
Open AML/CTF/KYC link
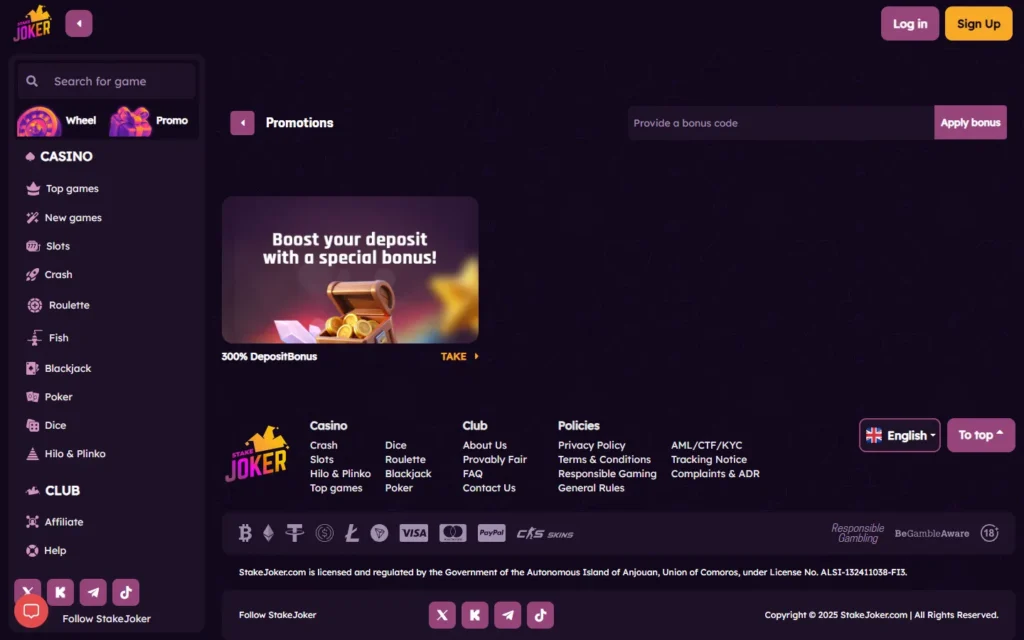(x=707, y=445)
